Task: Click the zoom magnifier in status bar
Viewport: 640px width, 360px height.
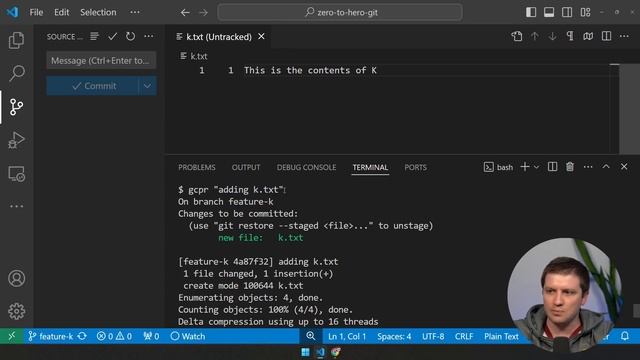Action: [x=311, y=336]
